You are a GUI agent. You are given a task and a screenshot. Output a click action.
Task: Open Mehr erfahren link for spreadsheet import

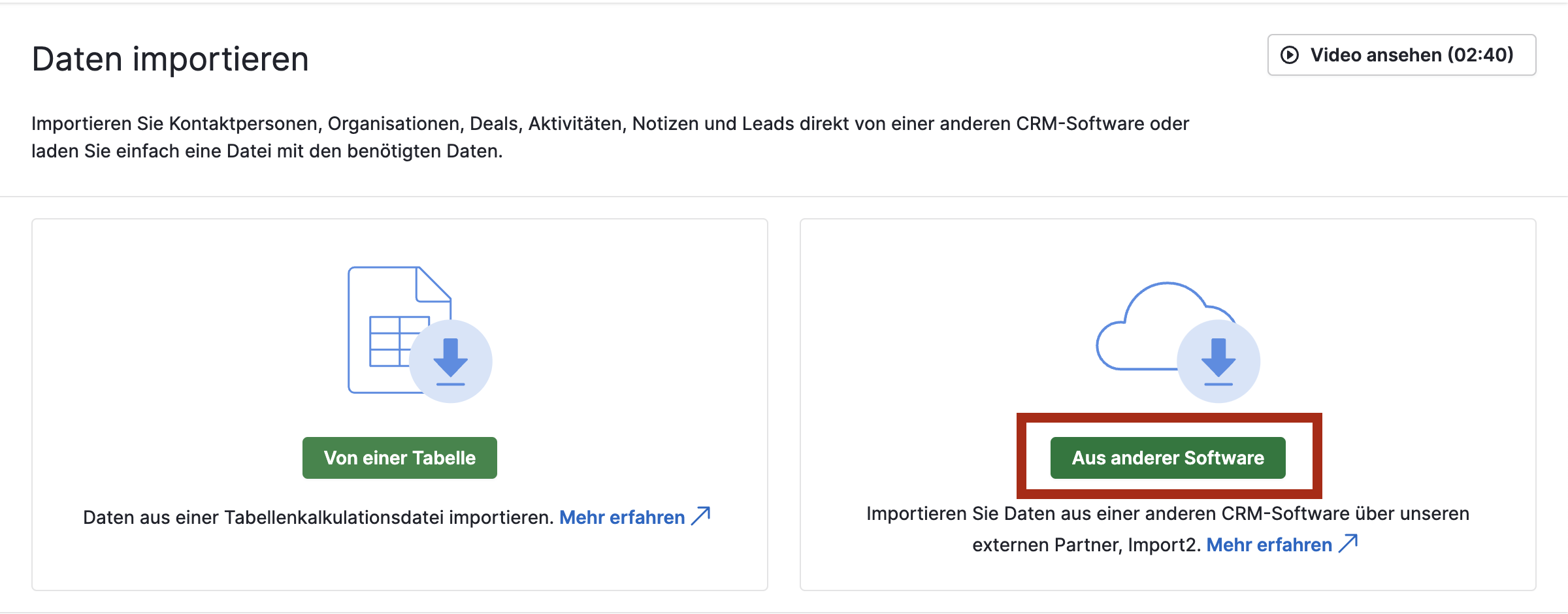pos(622,517)
